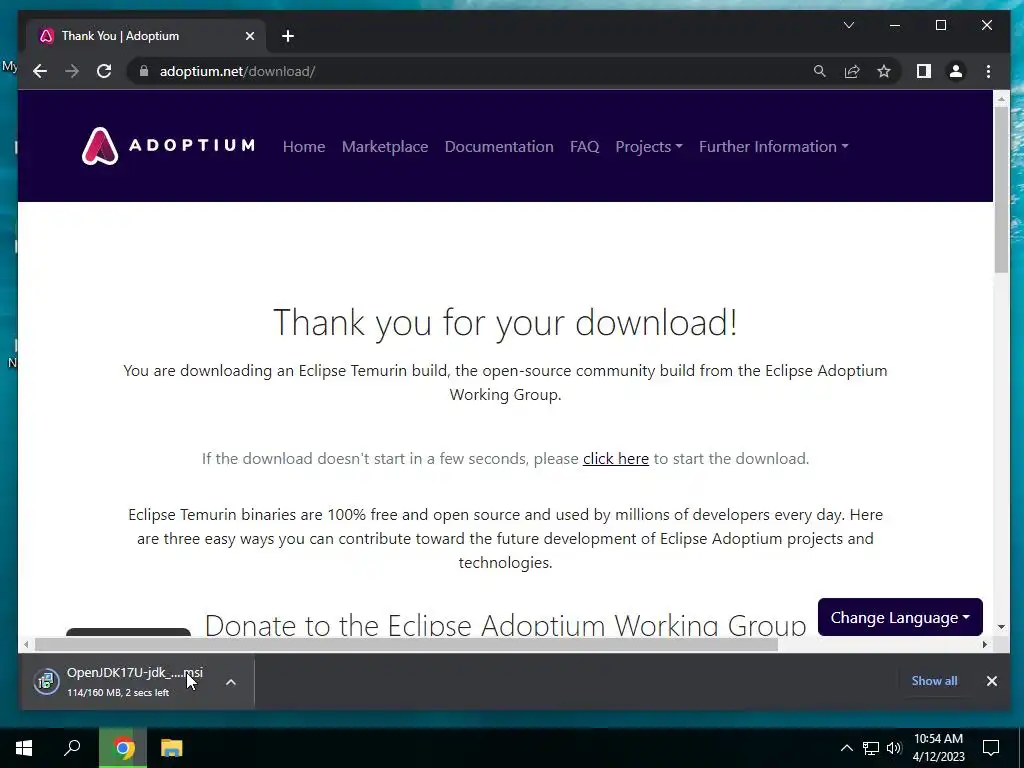Image resolution: width=1024 pixels, height=768 pixels.
Task: Open the tab search chevron
Action: (x=848, y=25)
